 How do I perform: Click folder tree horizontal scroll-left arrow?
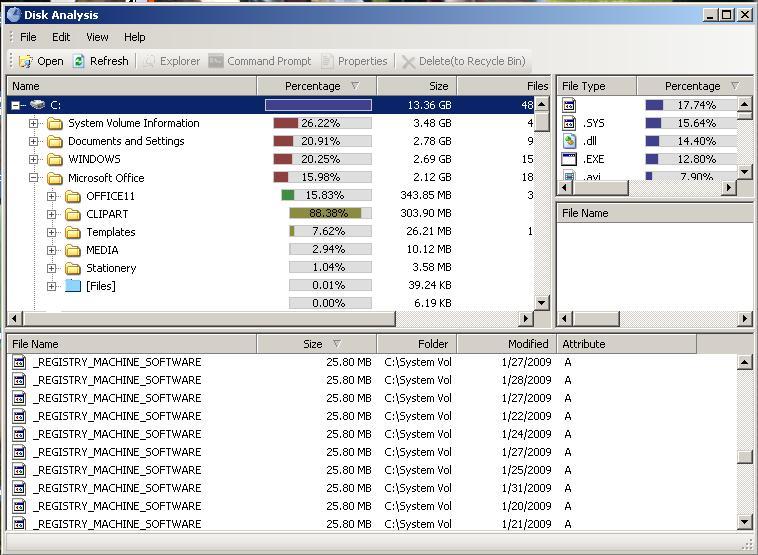tap(14, 319)
